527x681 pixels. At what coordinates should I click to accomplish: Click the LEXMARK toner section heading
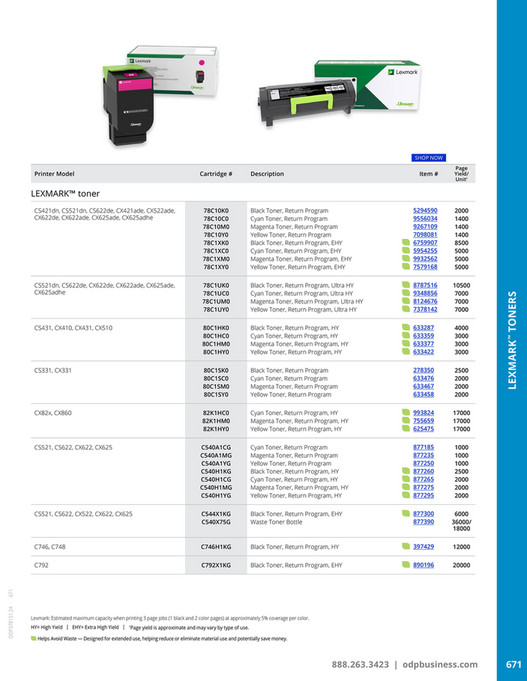65,194
